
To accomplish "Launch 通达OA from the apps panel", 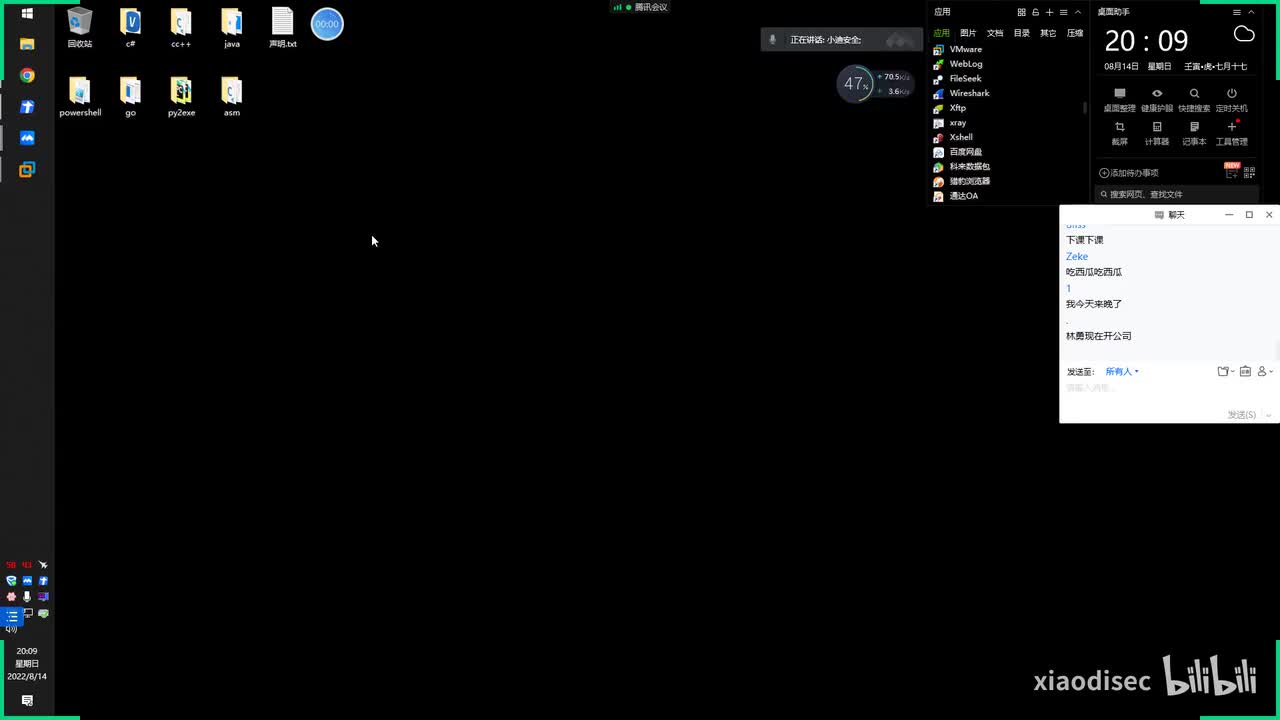I will coord(956,196).
